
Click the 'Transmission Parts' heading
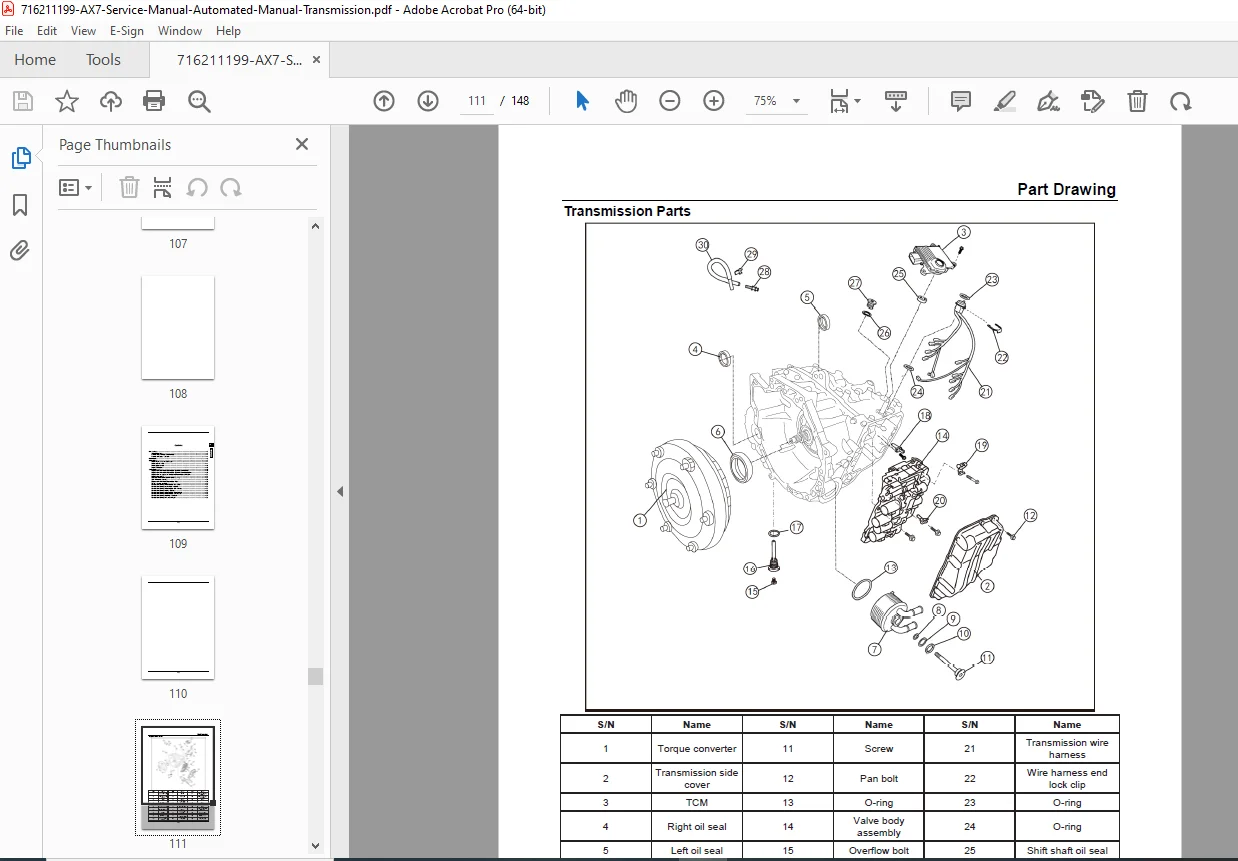point(627,211)
